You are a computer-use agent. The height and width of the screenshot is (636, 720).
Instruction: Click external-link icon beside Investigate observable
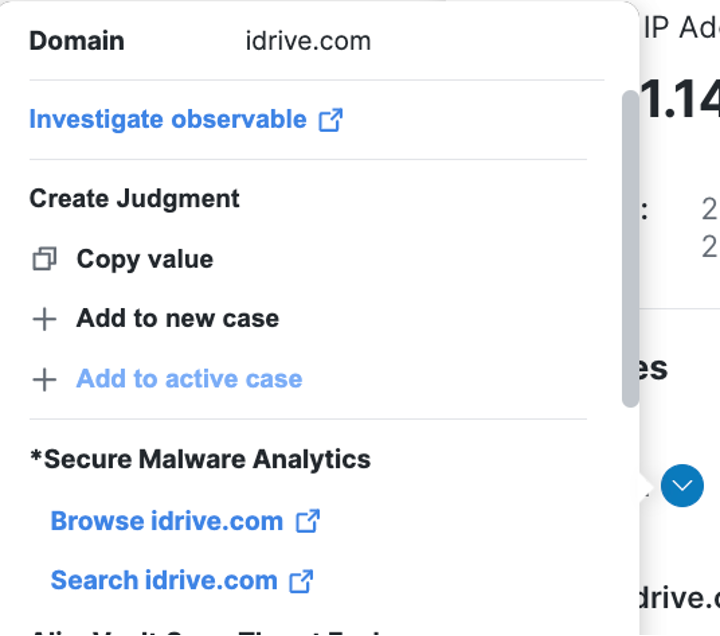pyautogui.click(x=330, y=120)
